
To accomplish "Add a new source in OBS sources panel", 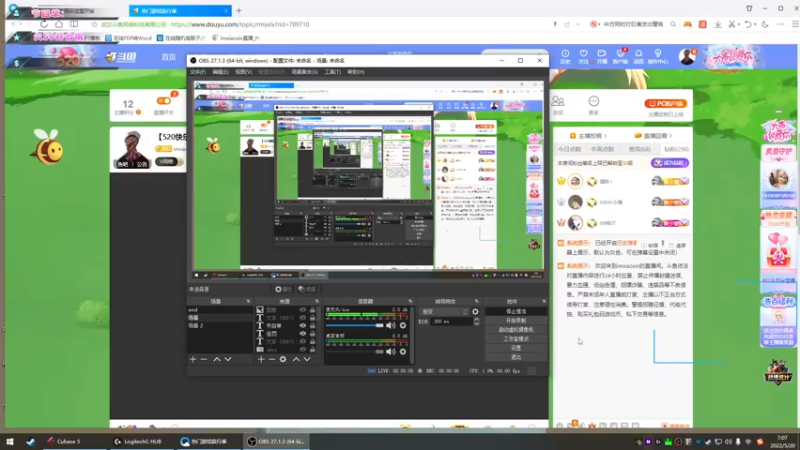I will point(261,359).
